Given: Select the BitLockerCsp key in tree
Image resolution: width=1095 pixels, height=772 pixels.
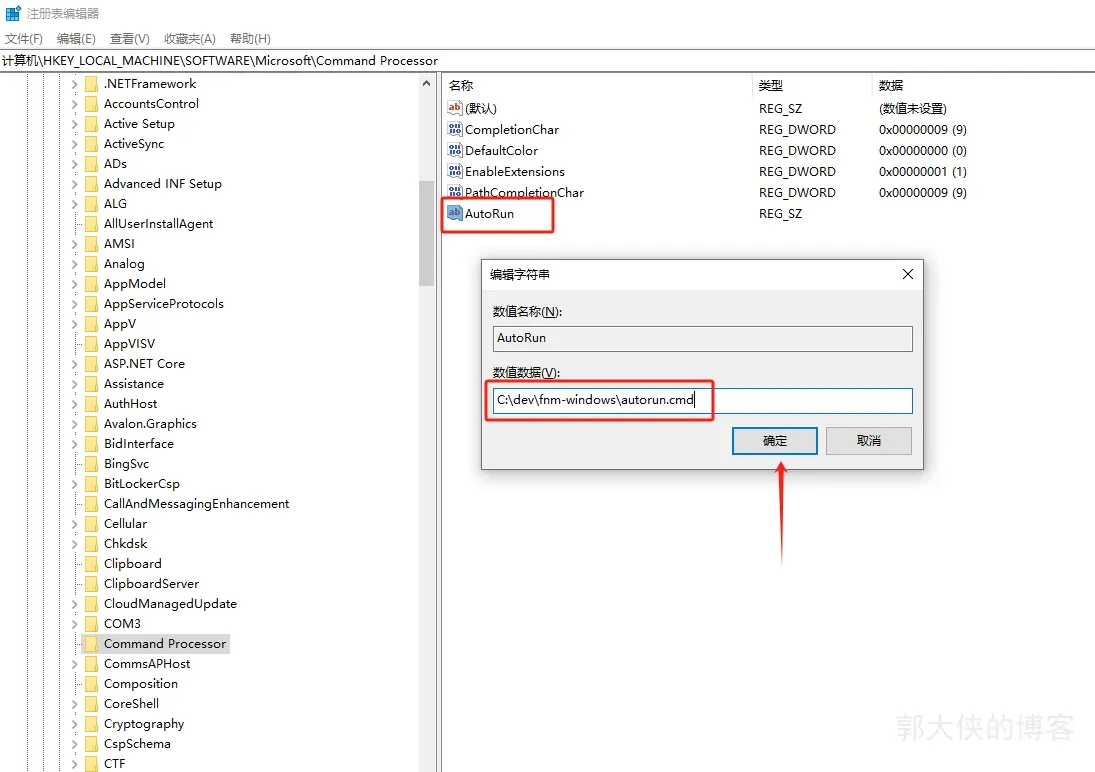Looking at the screenshot, I should click(141, 484).
